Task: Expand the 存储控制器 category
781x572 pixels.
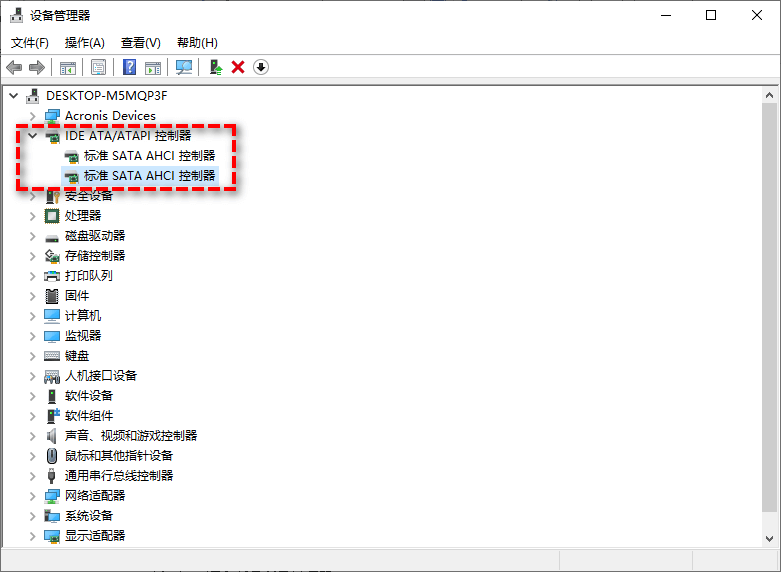Action: click(32, 256)
